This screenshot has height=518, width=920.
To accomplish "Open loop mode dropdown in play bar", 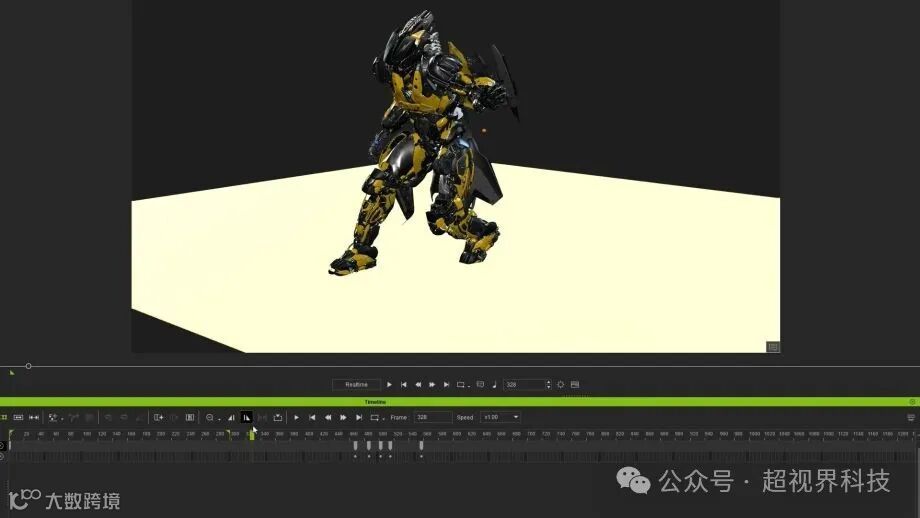I will 463,385.
